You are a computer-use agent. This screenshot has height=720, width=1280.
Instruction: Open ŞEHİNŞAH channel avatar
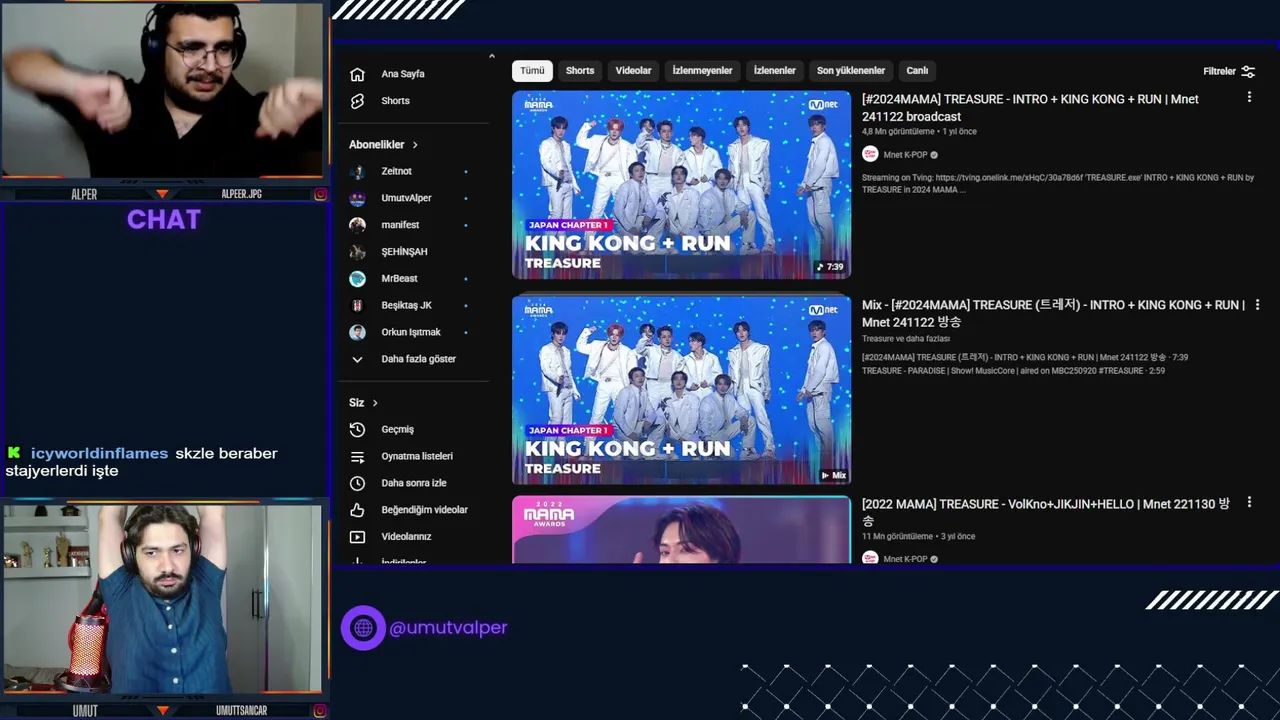coord(357,252)
